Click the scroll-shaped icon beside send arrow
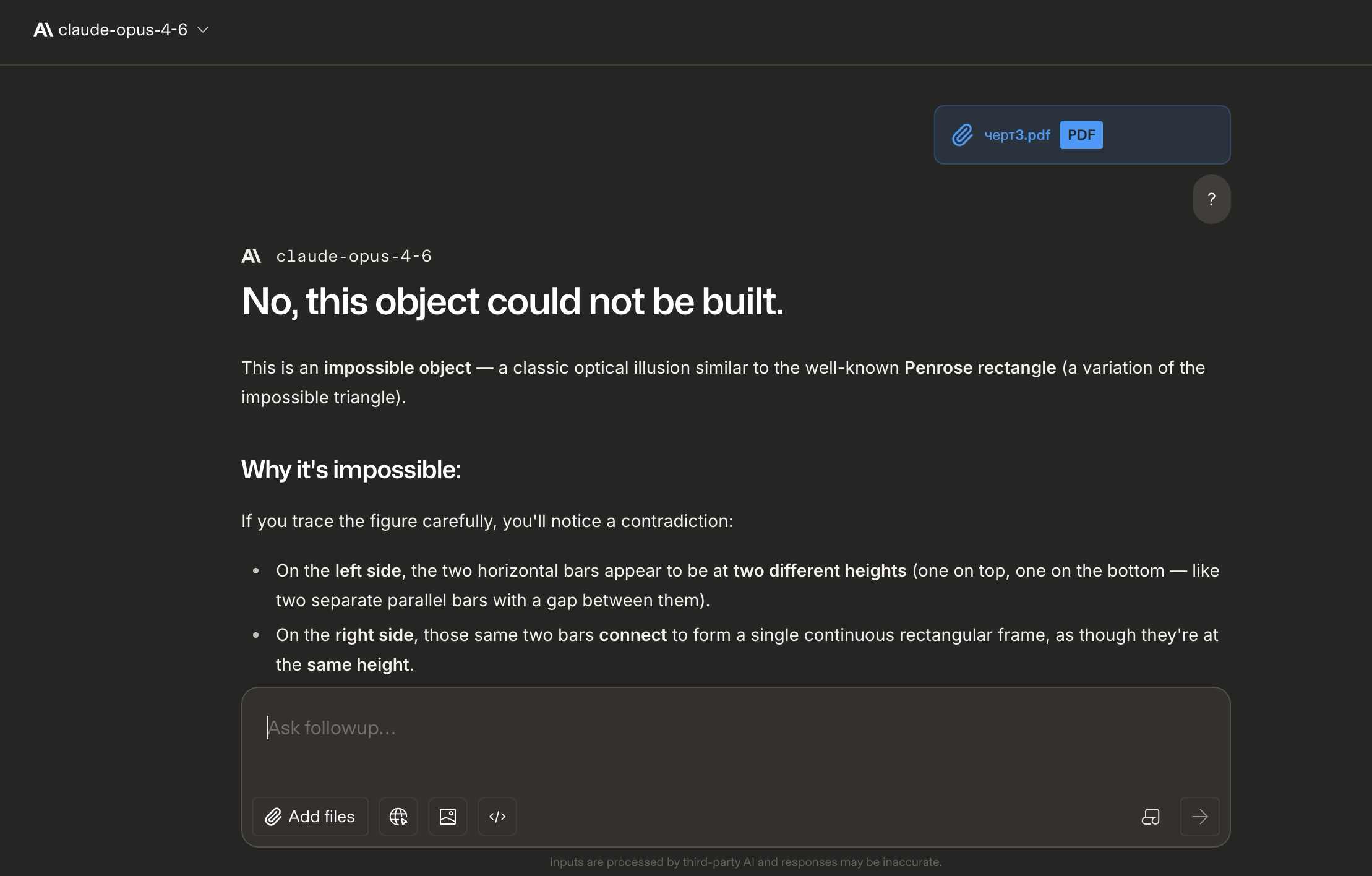1372x876 pixels. click(x=1151, y=817)
